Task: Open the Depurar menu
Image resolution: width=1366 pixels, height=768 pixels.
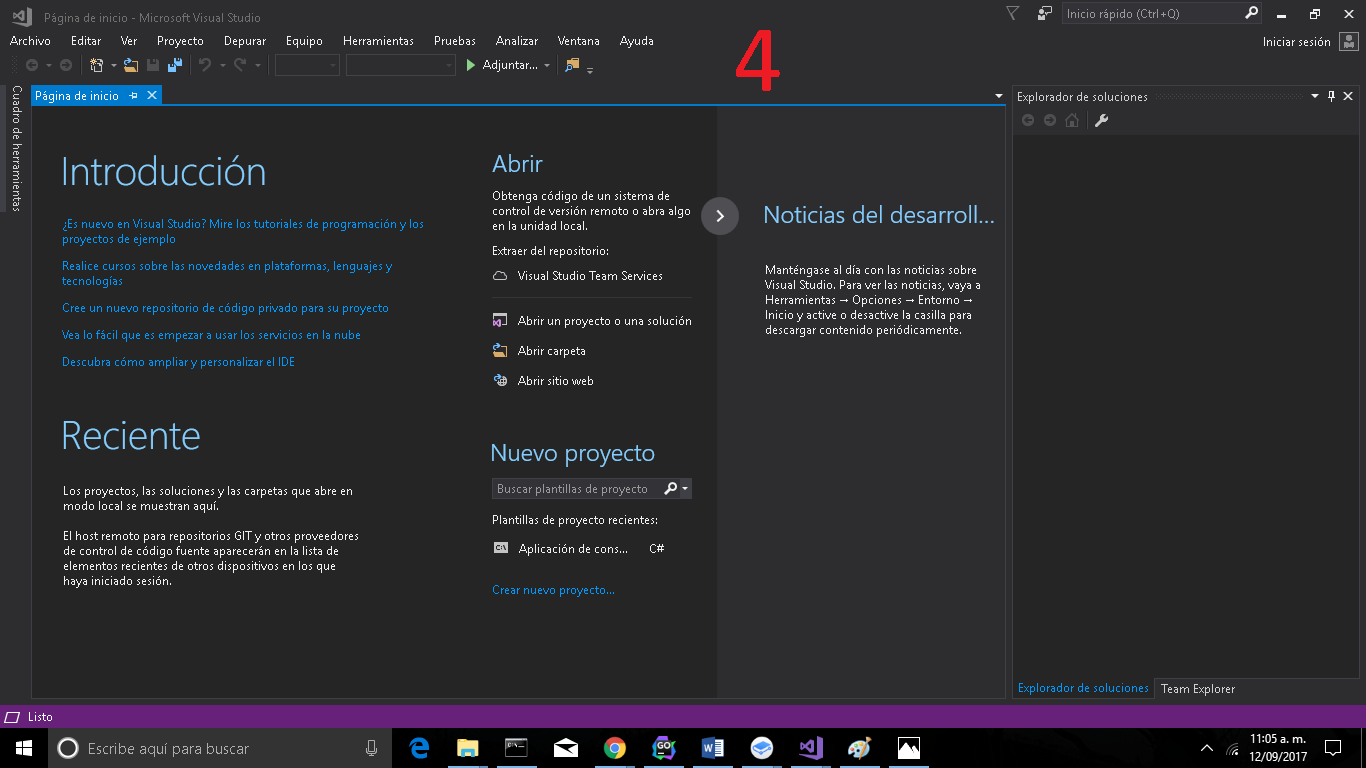Action: pos(245,41)
